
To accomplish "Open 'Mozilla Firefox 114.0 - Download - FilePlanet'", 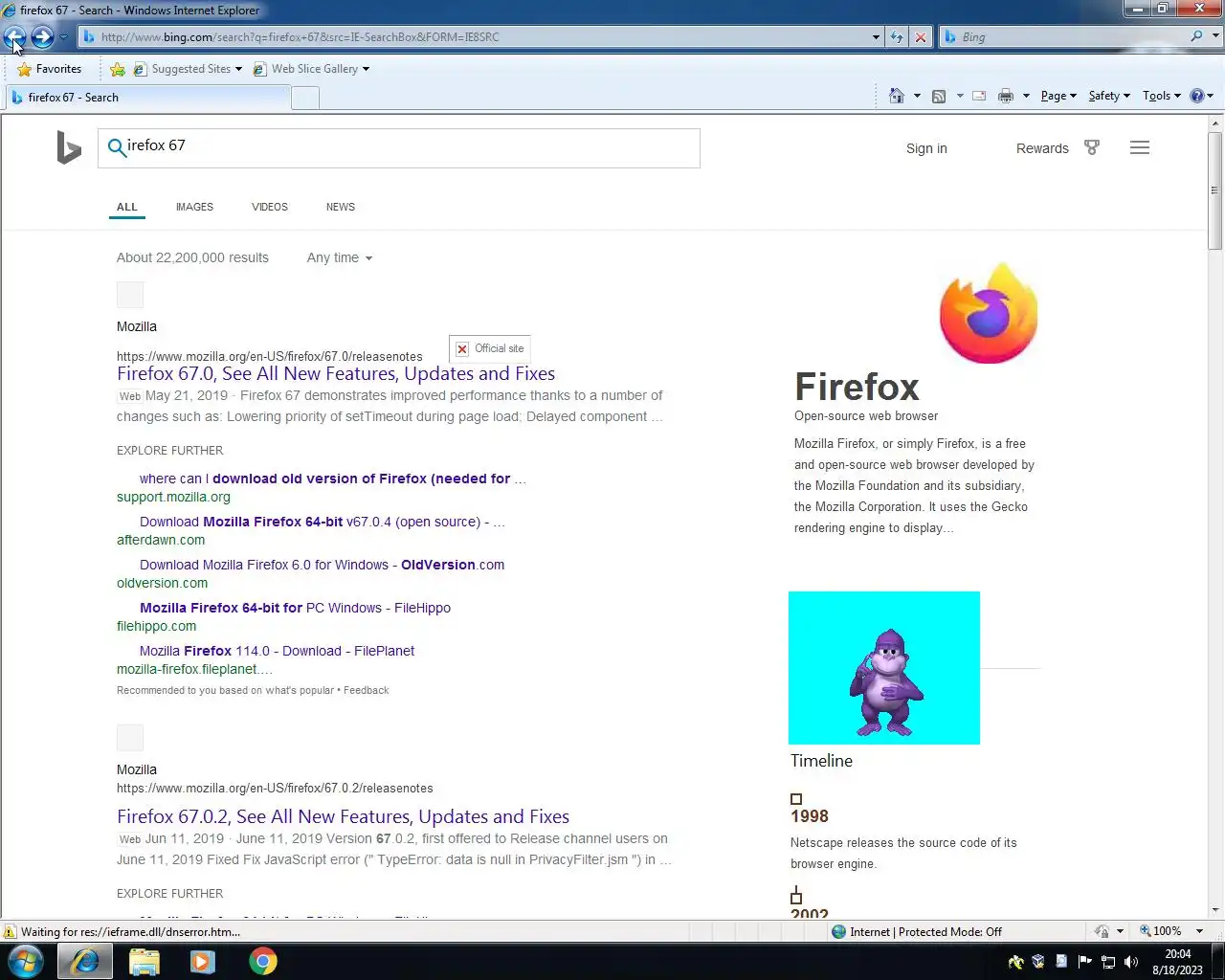I will [277, 651].
